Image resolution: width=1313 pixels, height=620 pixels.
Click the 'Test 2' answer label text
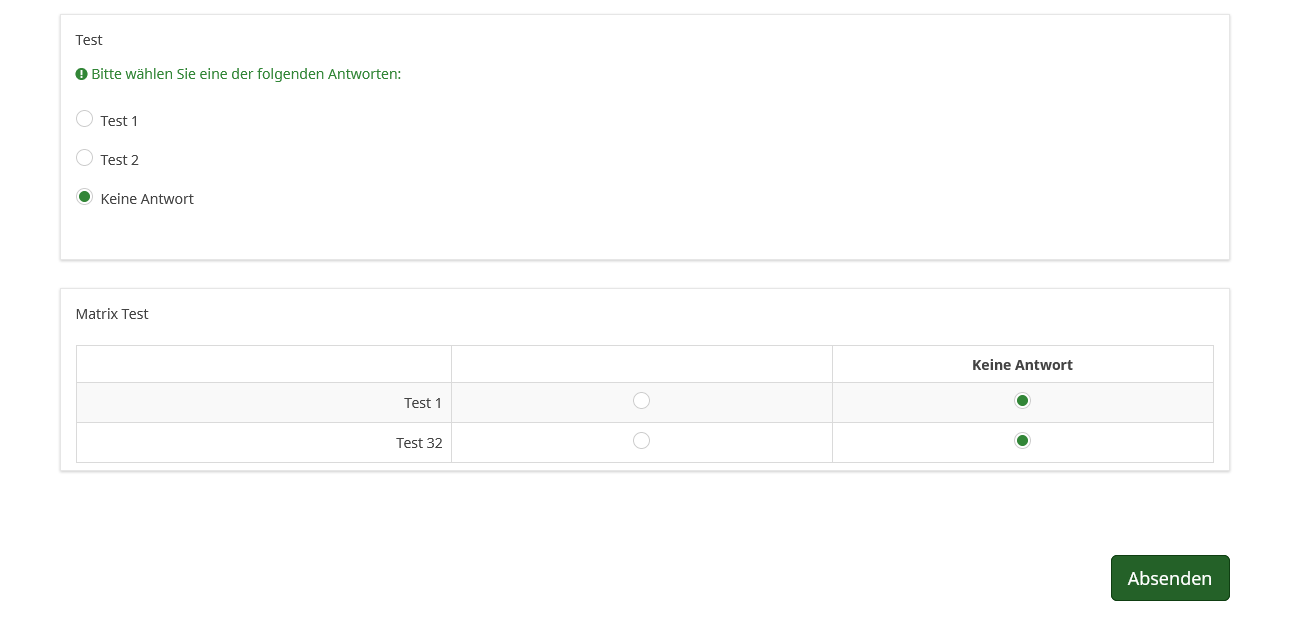(x=120, y=160)
